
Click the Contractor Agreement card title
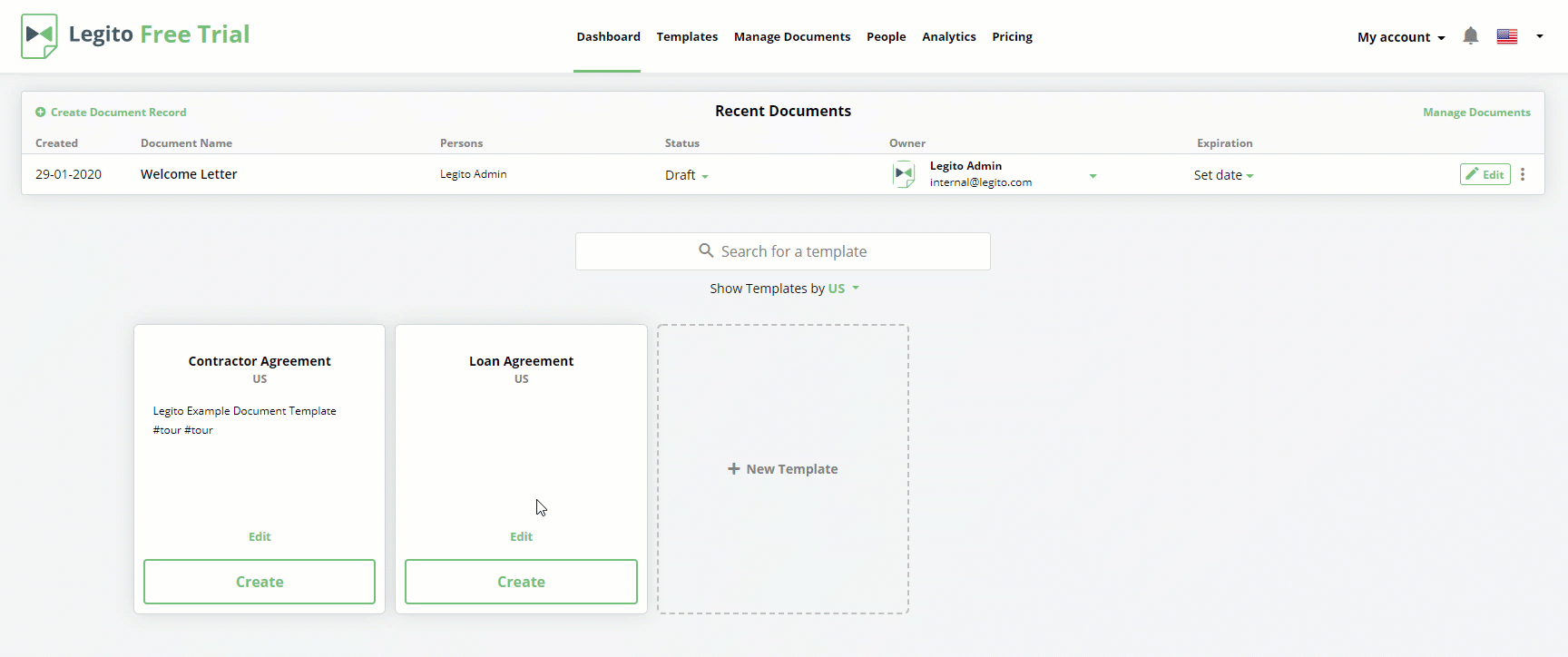click(260, 361)
